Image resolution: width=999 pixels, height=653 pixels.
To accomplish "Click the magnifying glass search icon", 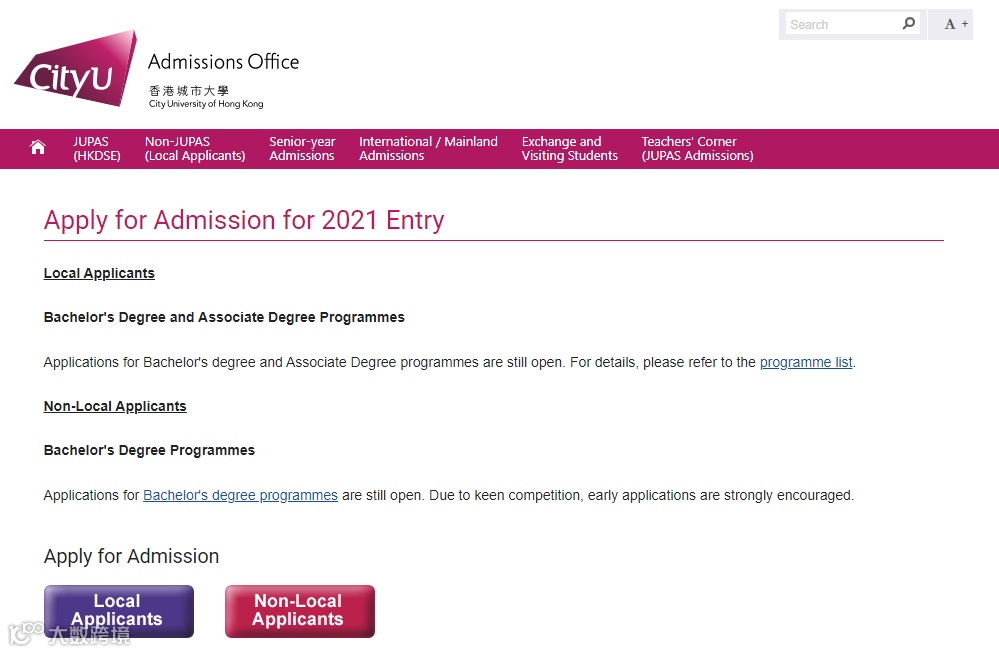I will 909,24.
